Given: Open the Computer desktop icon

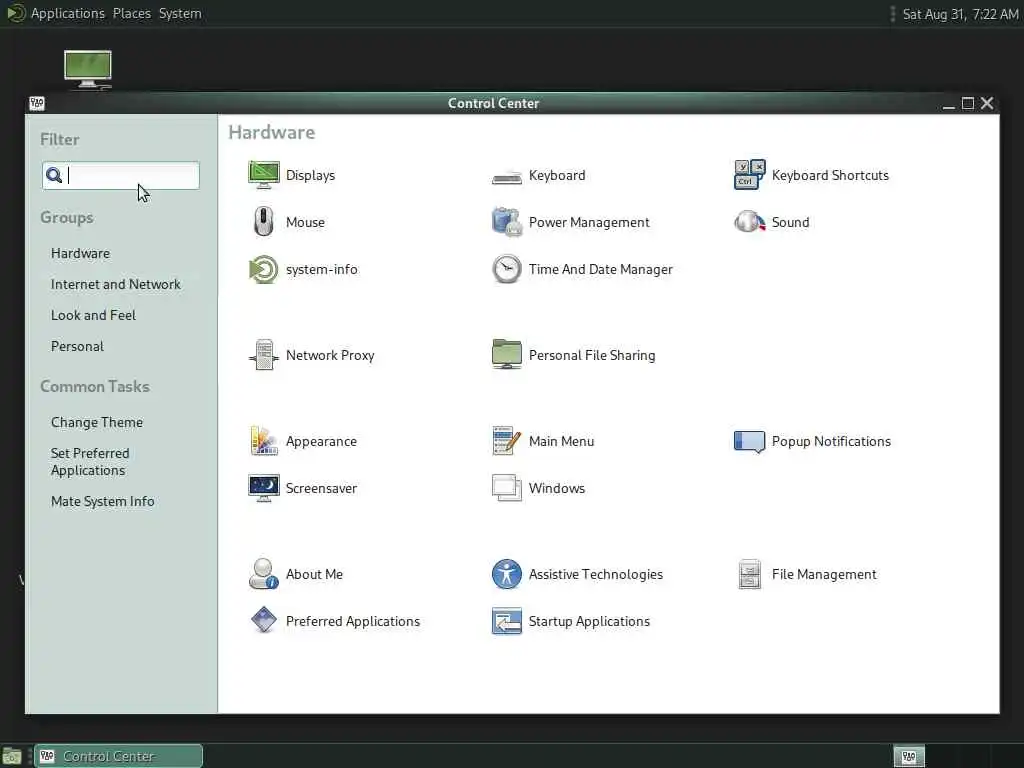Looking at the screenshot, I should coord(88,69).
